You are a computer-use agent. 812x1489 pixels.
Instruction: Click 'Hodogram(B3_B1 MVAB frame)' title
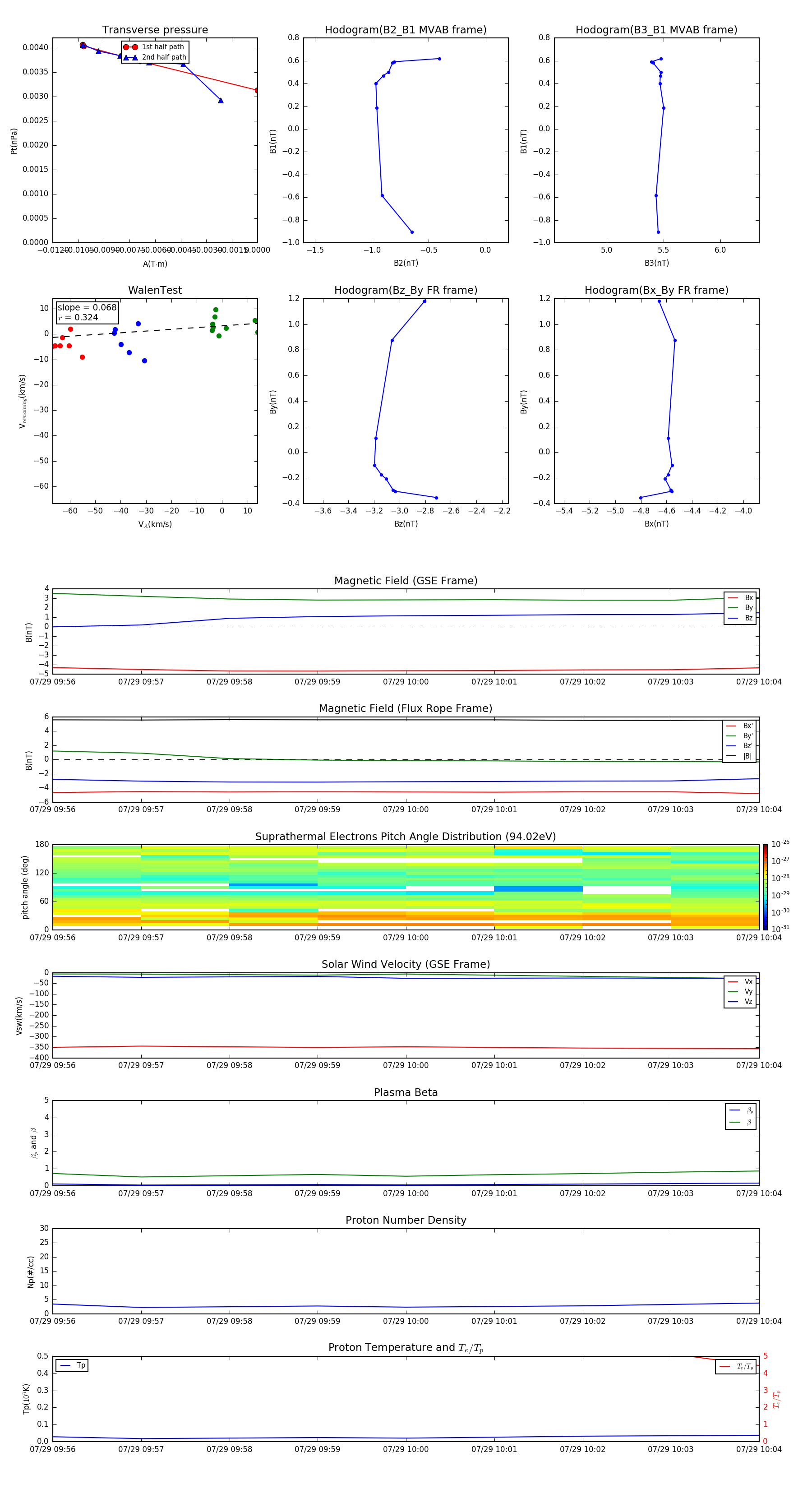[656, 30]
